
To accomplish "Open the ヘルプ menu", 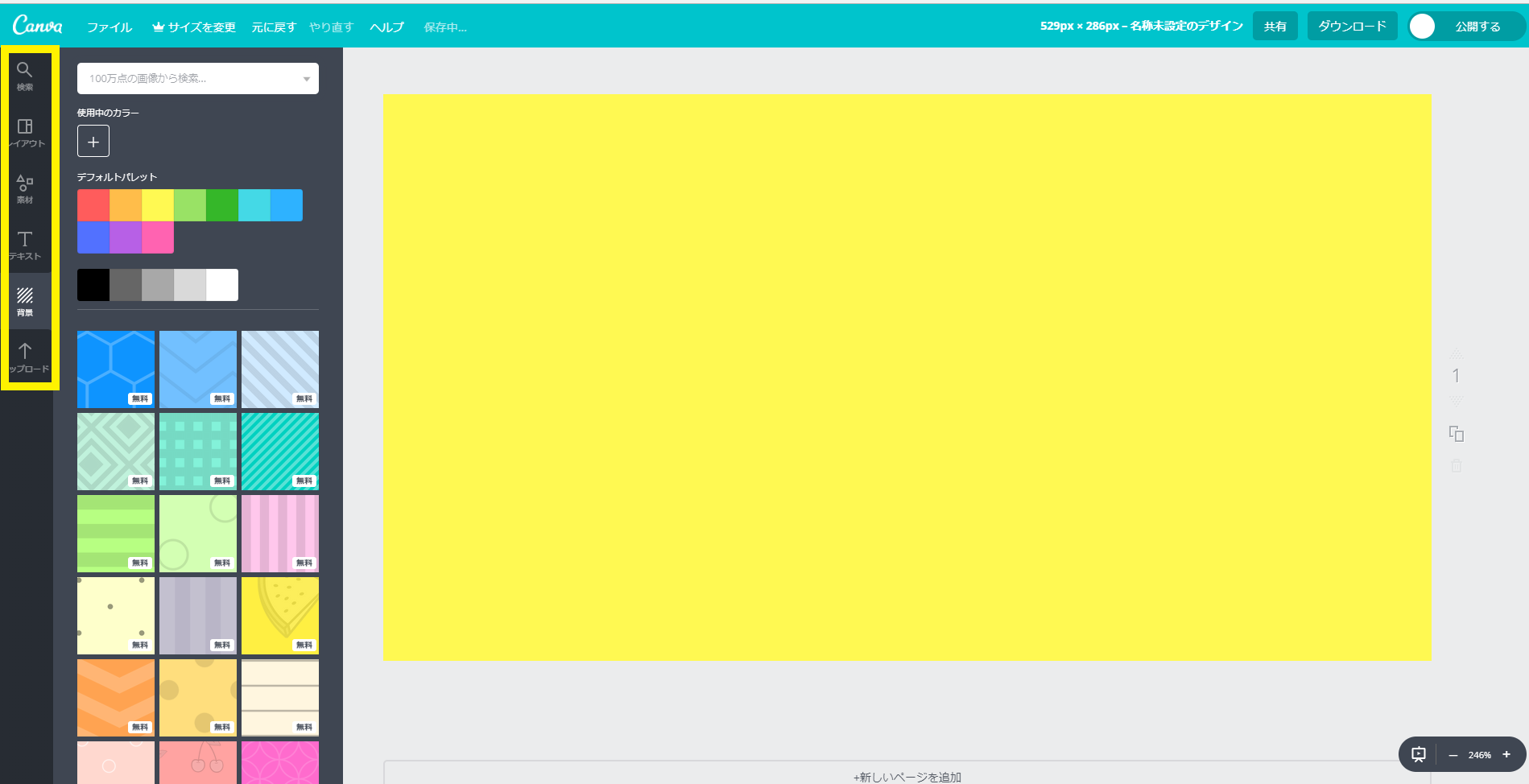I will pyautogui.click(x=386, y=27).
